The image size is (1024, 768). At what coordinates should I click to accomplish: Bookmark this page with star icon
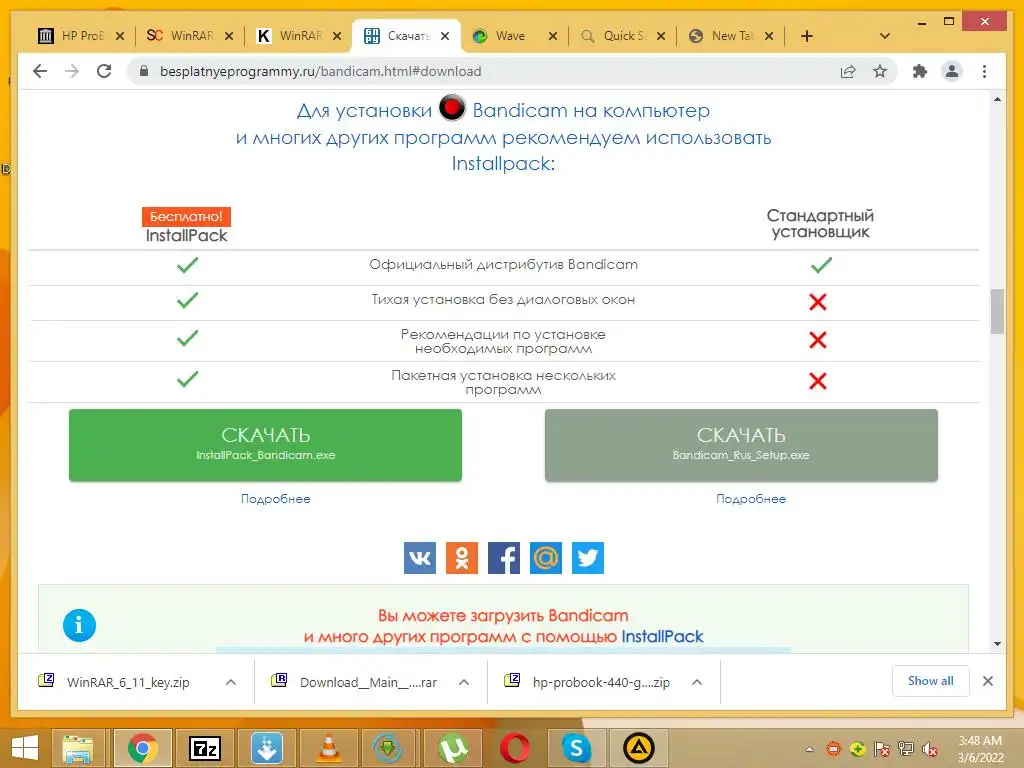[x=880, y=71]
